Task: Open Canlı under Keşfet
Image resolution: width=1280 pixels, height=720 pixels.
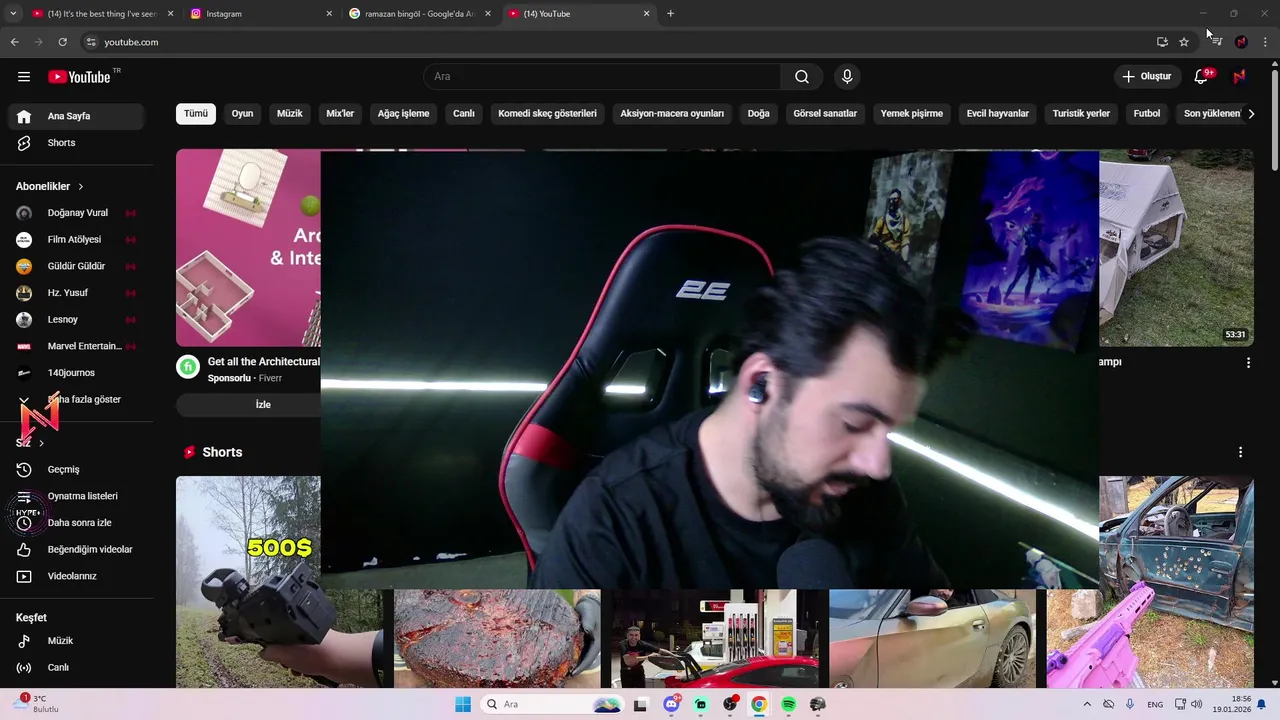Action: 78,668
